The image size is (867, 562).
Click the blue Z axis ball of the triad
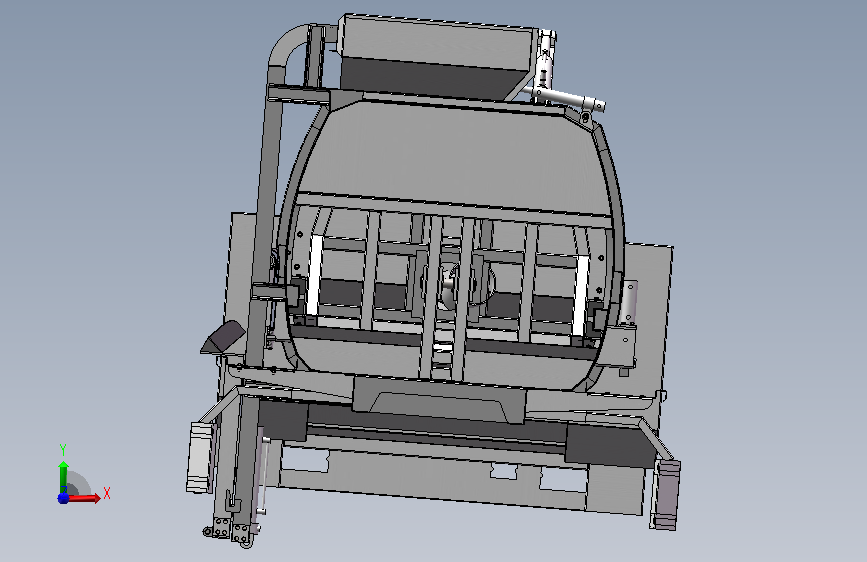click(x=63, y=498)
